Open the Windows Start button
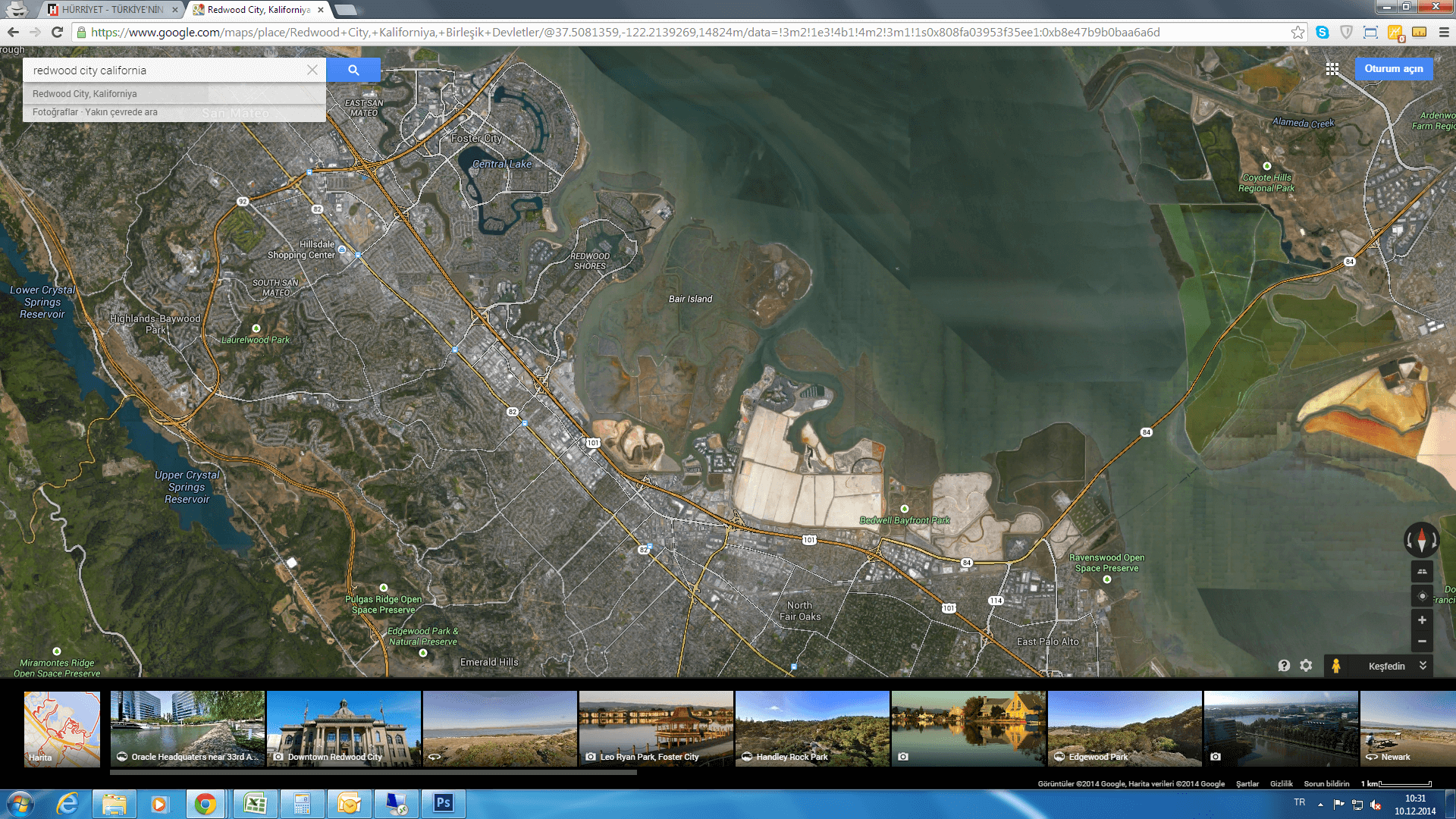 [20, 804]
